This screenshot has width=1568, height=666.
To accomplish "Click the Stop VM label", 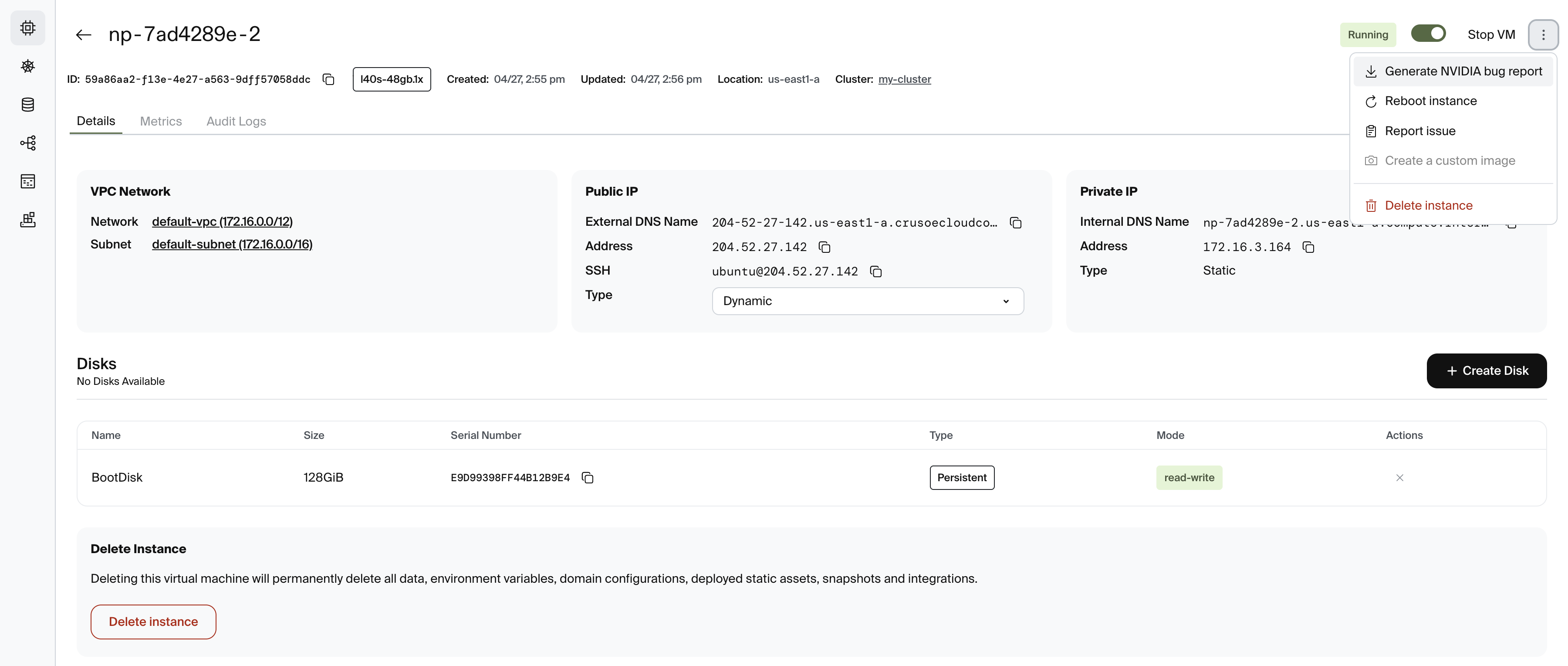I will [1491, 35].
